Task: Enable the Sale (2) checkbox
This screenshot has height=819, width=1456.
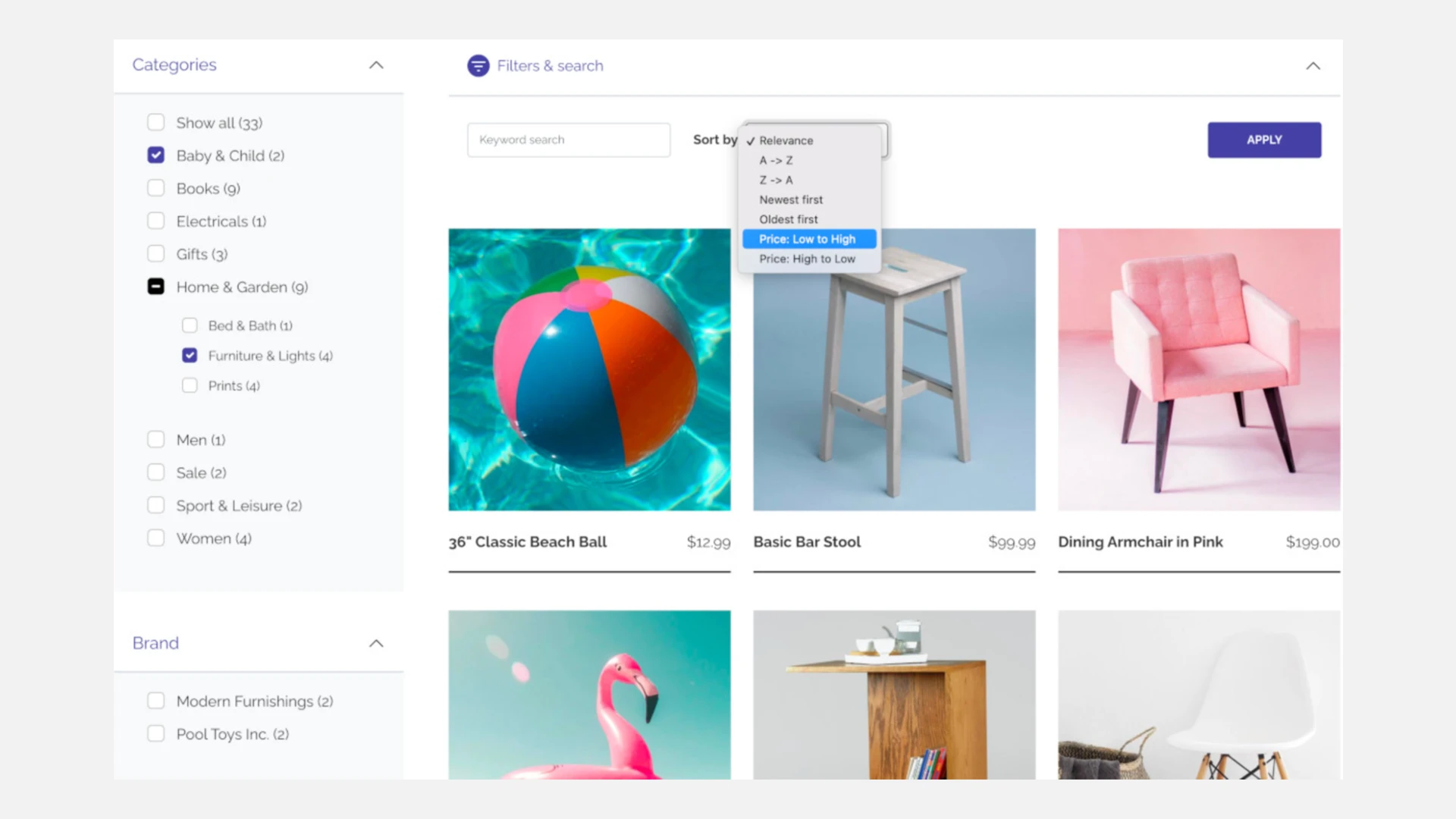Action: click(x=155, y=472)
